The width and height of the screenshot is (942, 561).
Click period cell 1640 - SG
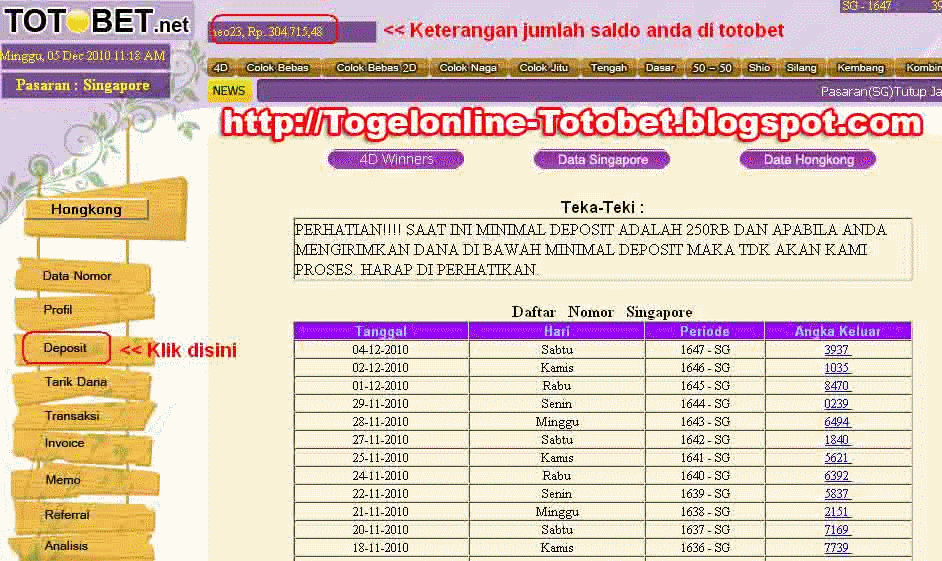click(x=705, y=476)
